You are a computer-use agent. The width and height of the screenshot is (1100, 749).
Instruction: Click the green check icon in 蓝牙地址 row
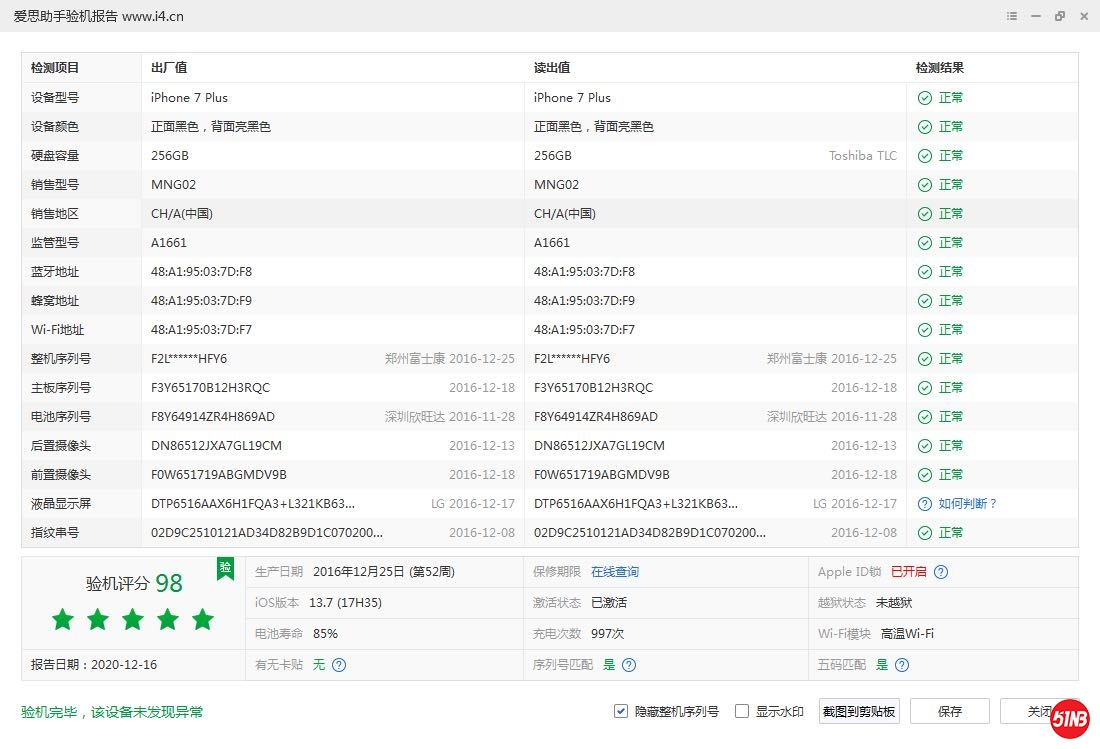[925, 272]
